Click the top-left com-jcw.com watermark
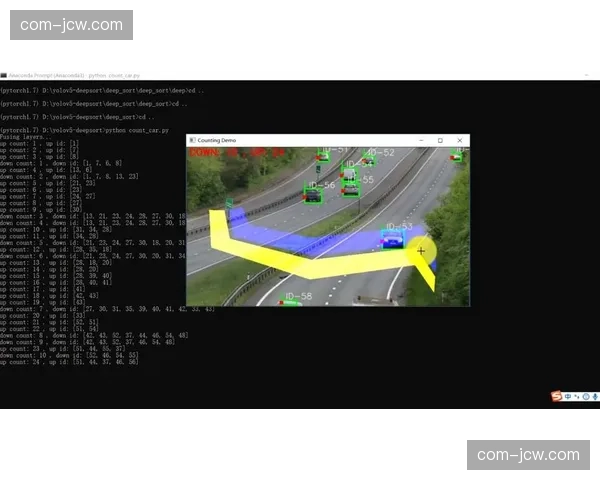 pyautogui.click(x=72, y=25)
